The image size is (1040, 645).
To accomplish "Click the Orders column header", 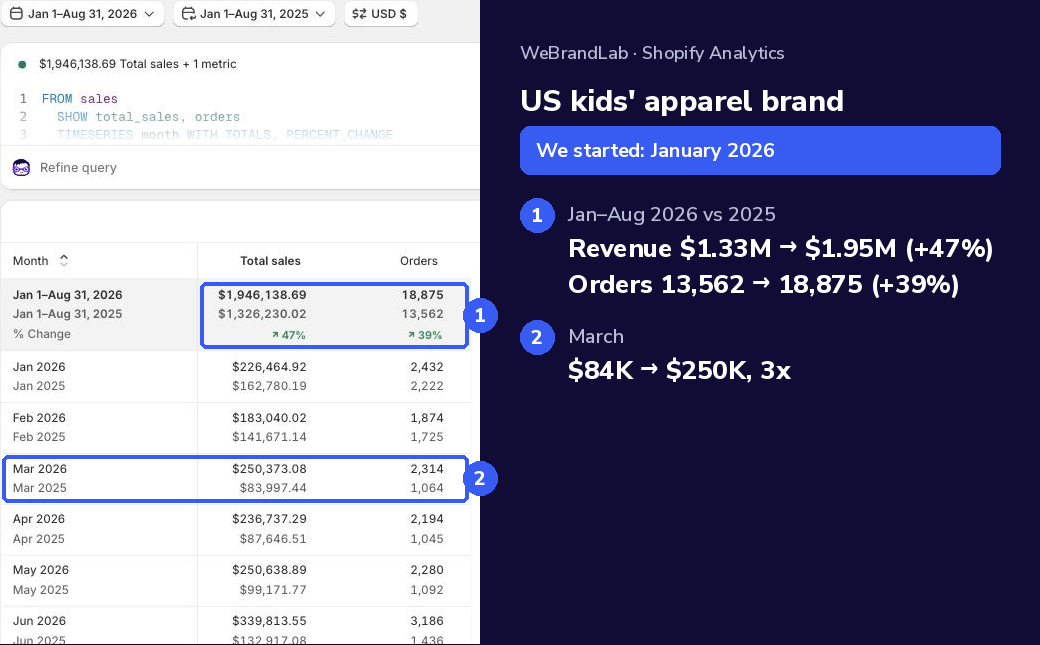I will pos(419,261).
